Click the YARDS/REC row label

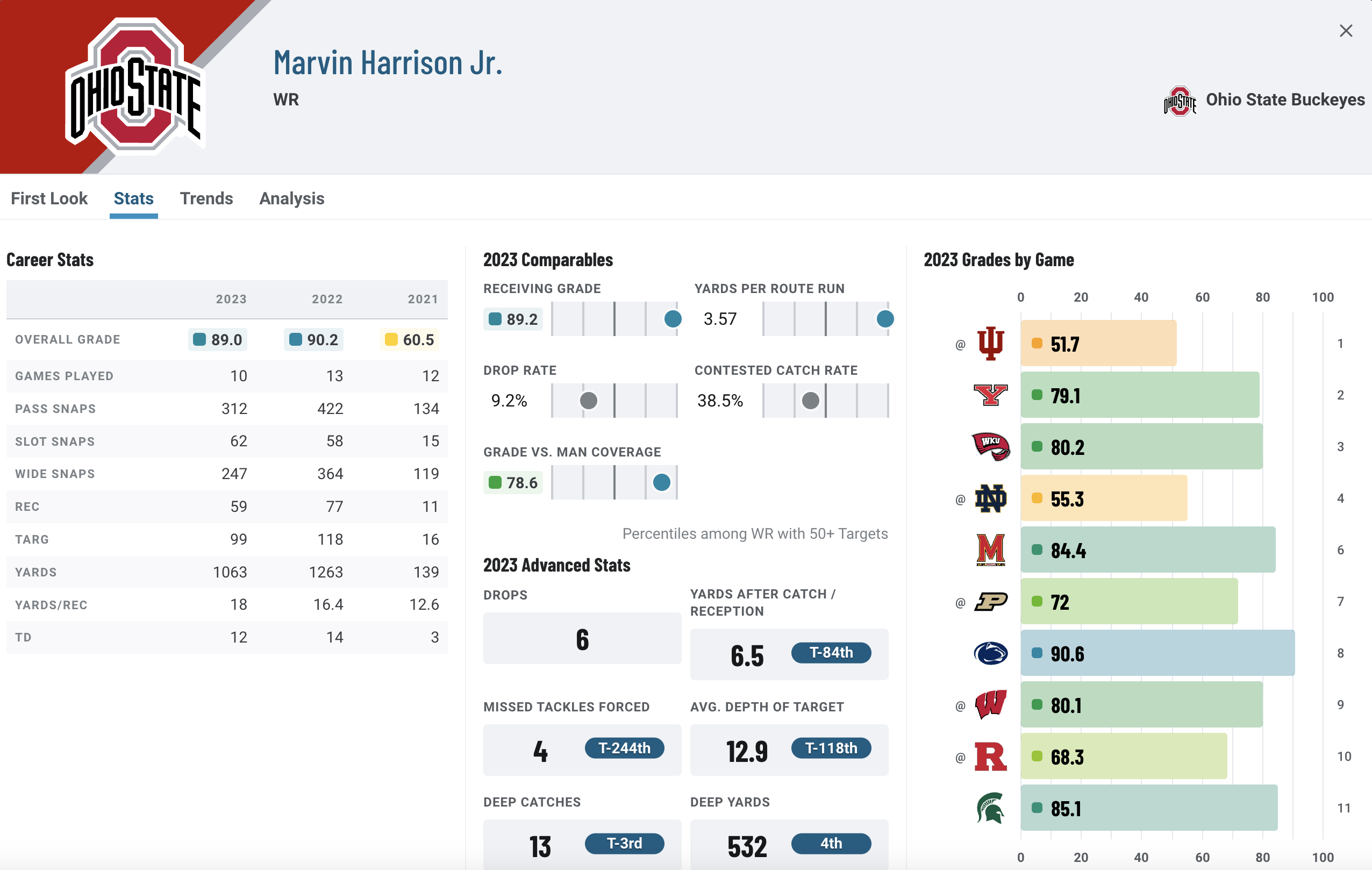51,605
